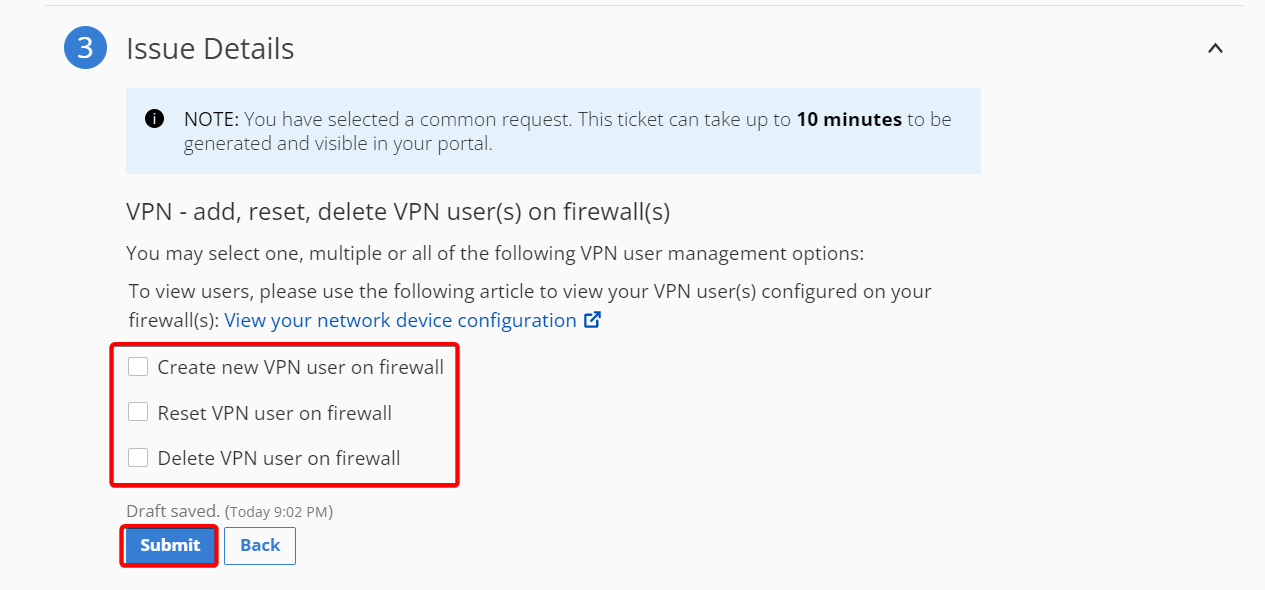Tick the Create new VPN user checkbox

click(138, 367)
